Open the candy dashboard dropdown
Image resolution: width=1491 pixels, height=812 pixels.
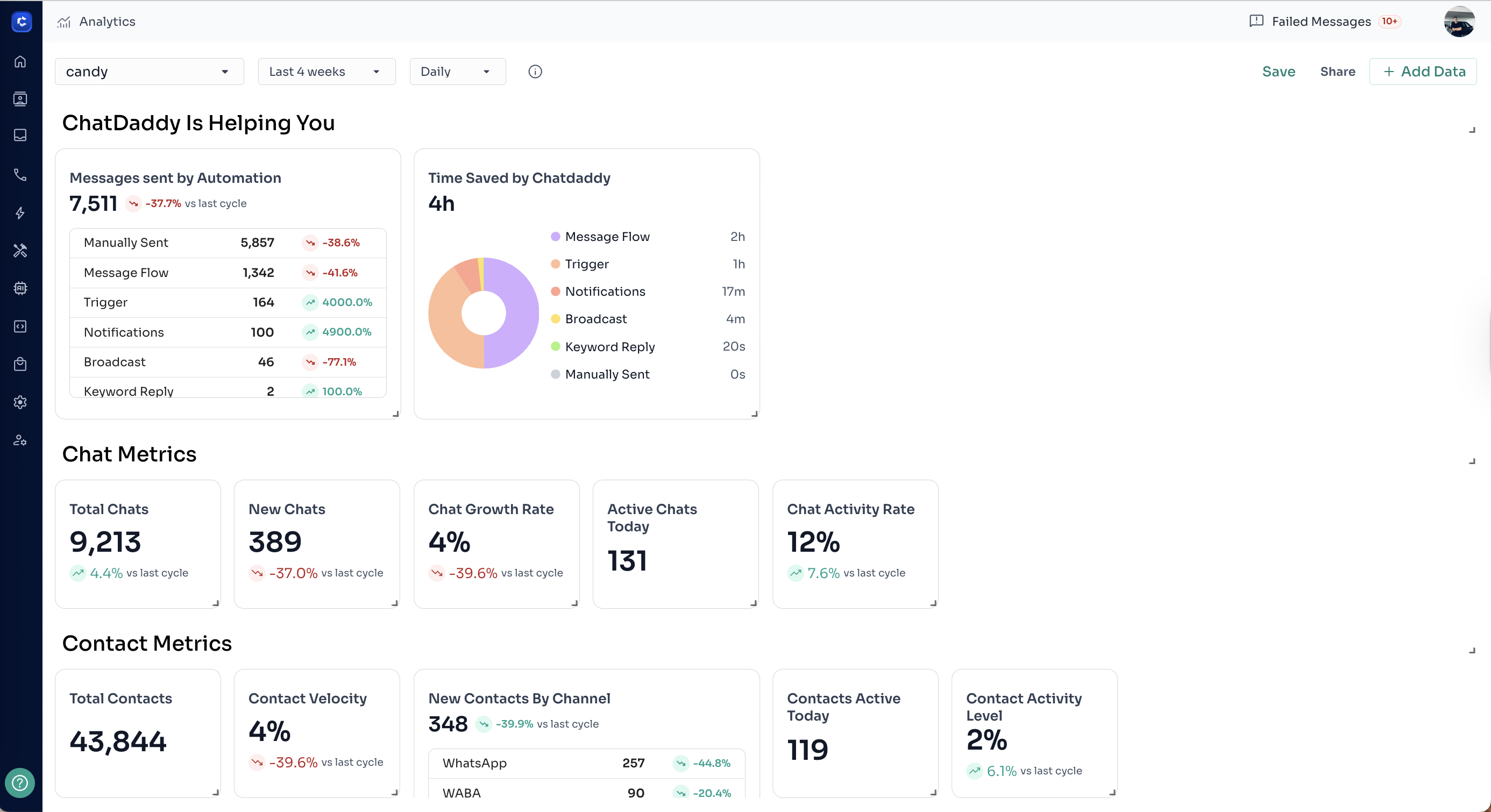pyautogui.click(x=150, y=72)
